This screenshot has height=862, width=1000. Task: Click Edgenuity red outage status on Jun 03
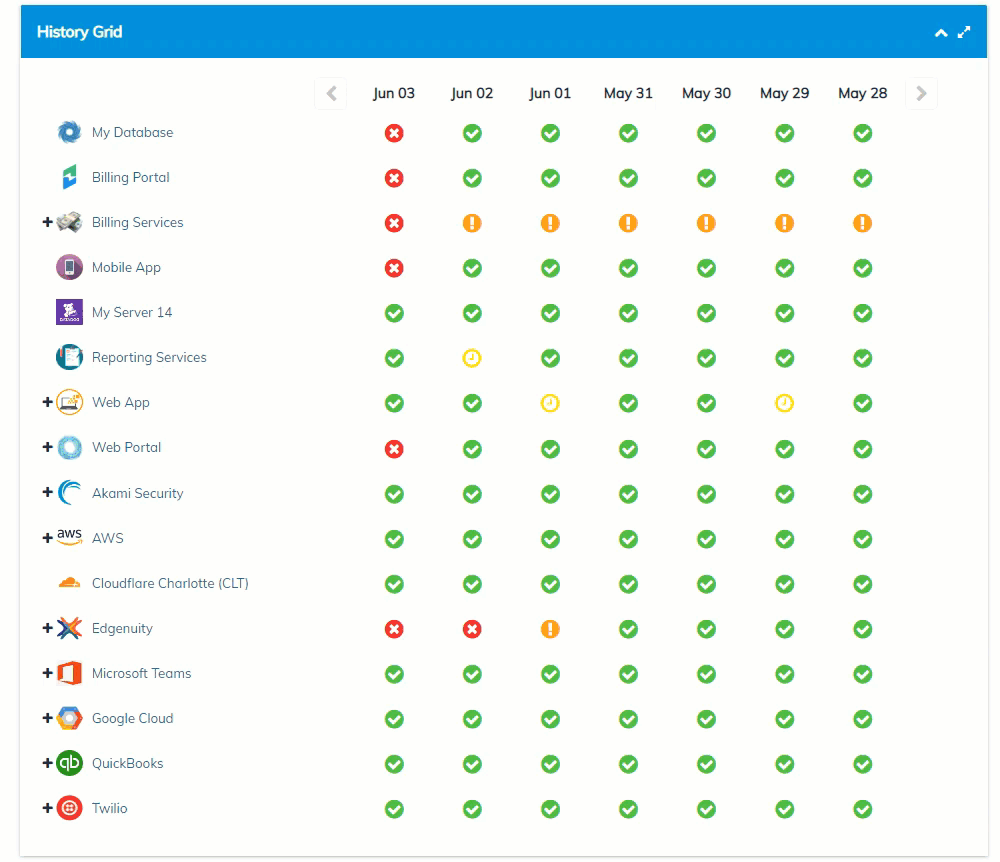click(x=394, y=629)
